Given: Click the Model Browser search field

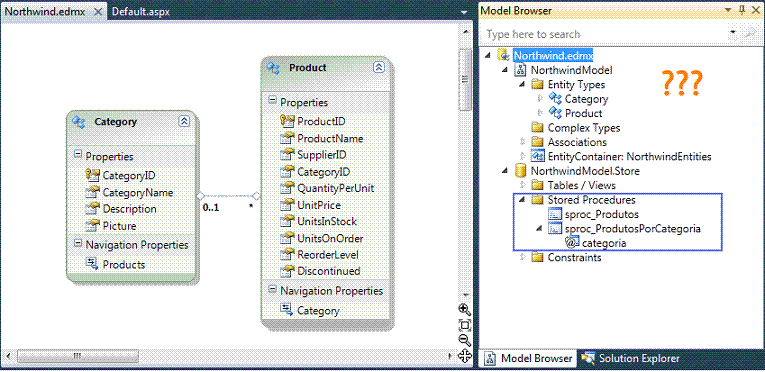Looking at the screenshot, I should click(x=605, y=34).
